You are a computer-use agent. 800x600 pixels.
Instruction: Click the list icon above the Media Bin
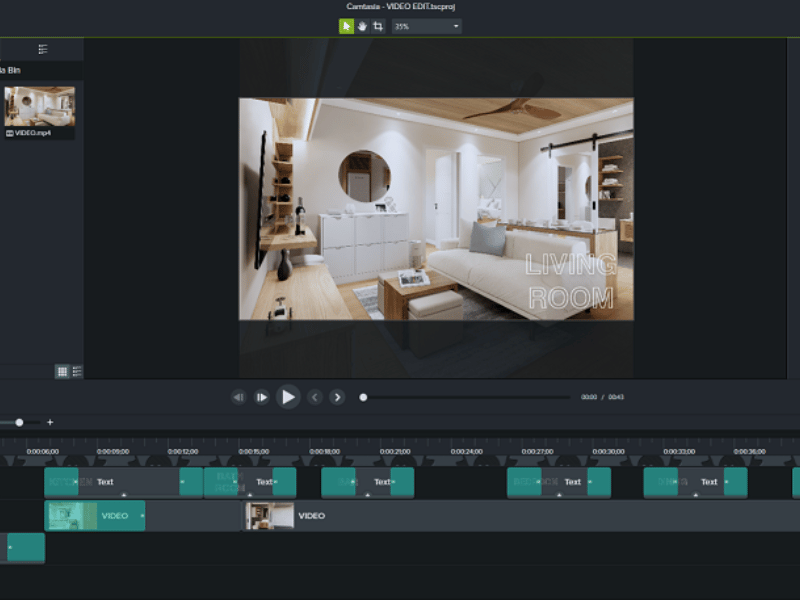pyautogui.click(x=43, y=49)
